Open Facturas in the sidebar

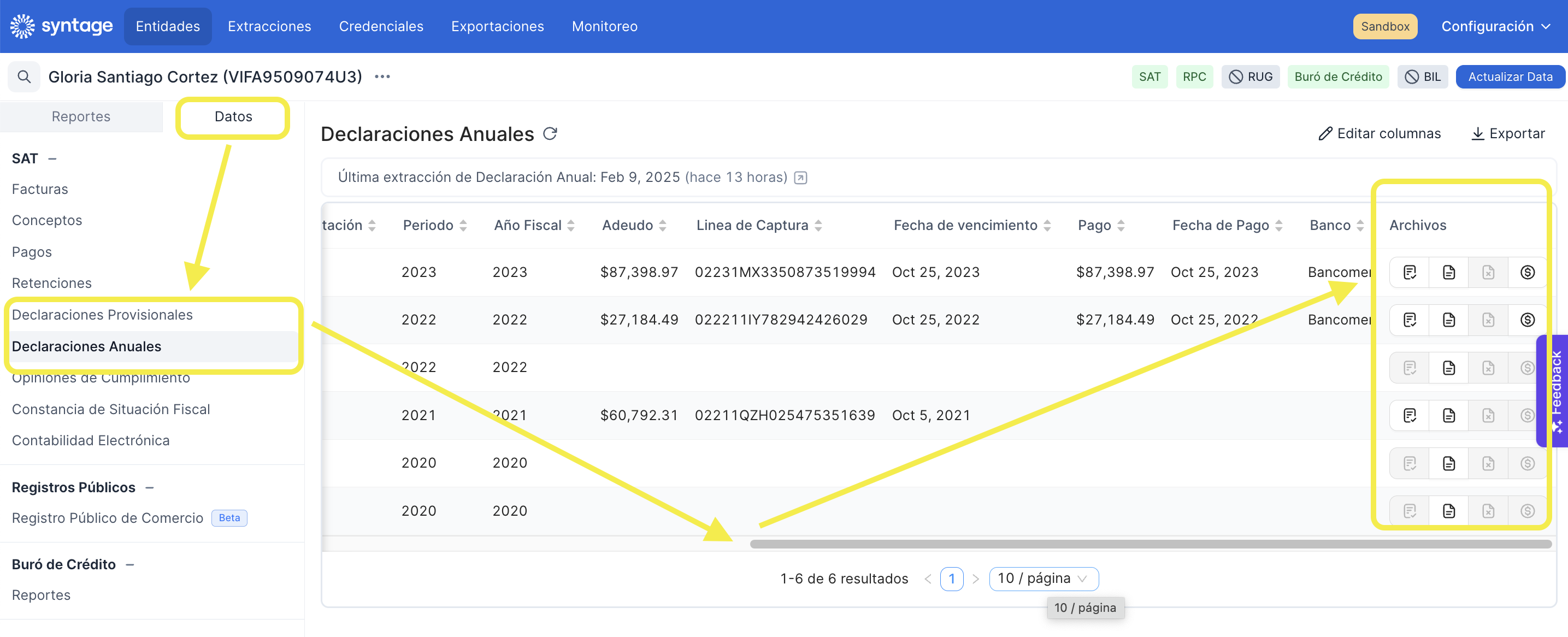click(x=39, y=189)
